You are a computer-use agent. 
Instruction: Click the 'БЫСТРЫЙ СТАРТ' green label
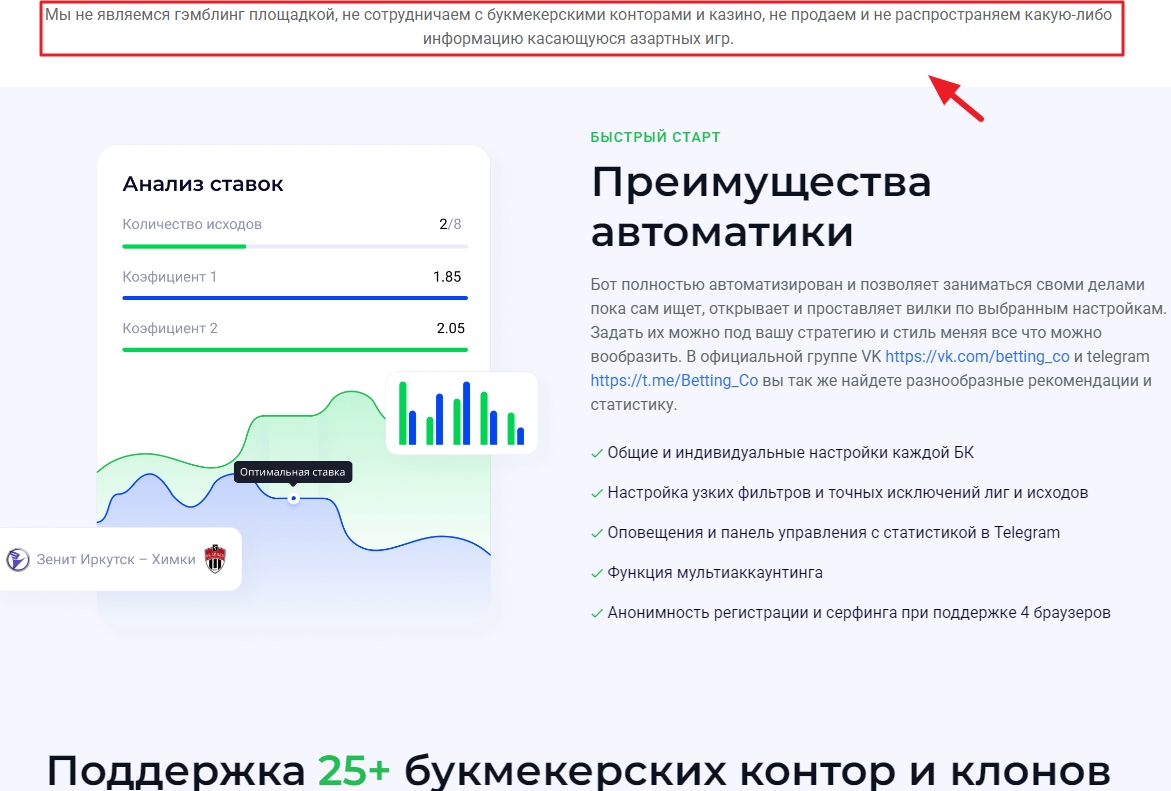pos(655,137)
